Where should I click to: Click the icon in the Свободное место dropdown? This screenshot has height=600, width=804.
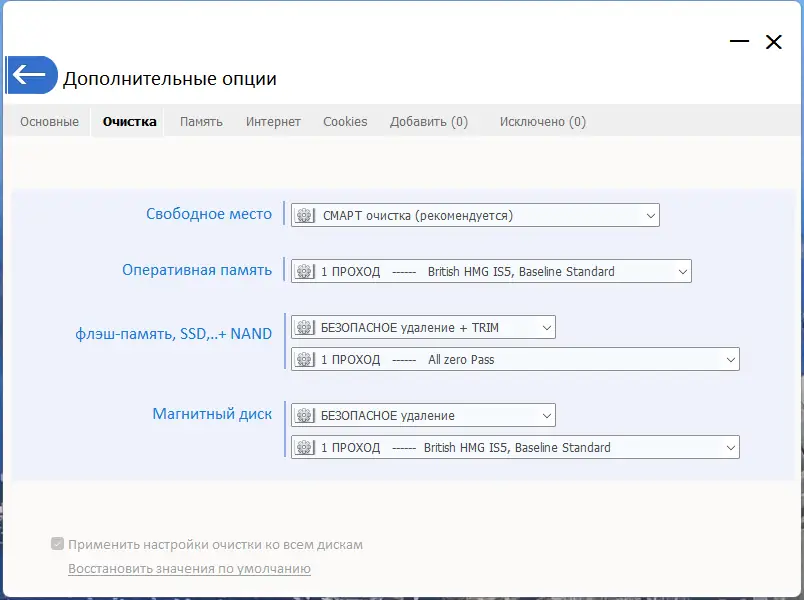pyautogui.click(x=305, y=215)
